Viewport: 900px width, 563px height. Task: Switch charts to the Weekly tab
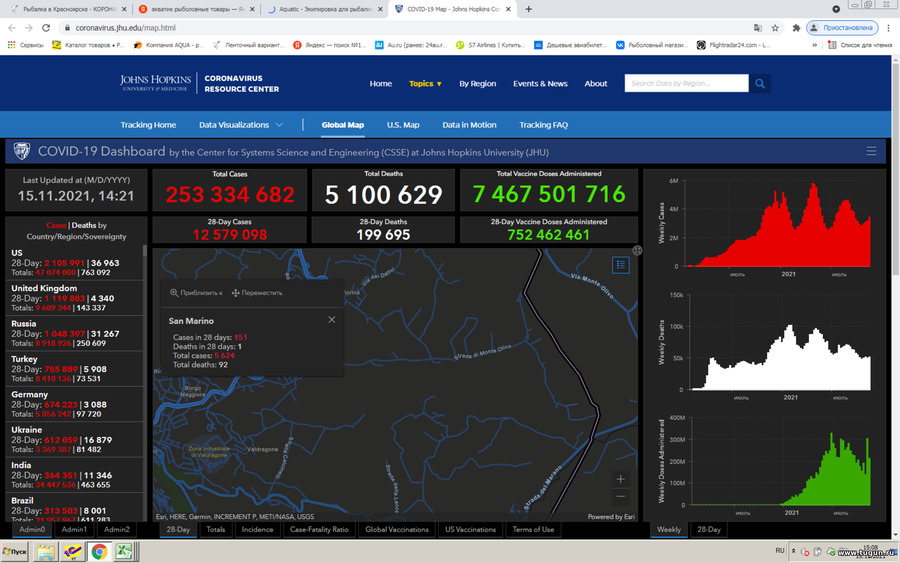tap(669, 529)
